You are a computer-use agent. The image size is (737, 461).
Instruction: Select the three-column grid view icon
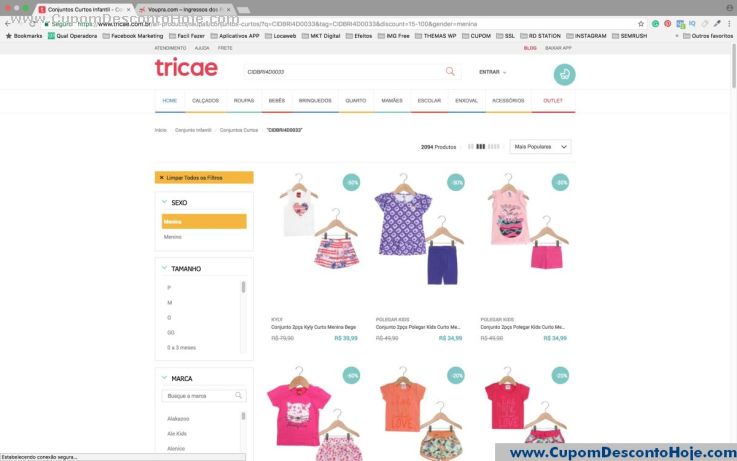tap(481, 147)
